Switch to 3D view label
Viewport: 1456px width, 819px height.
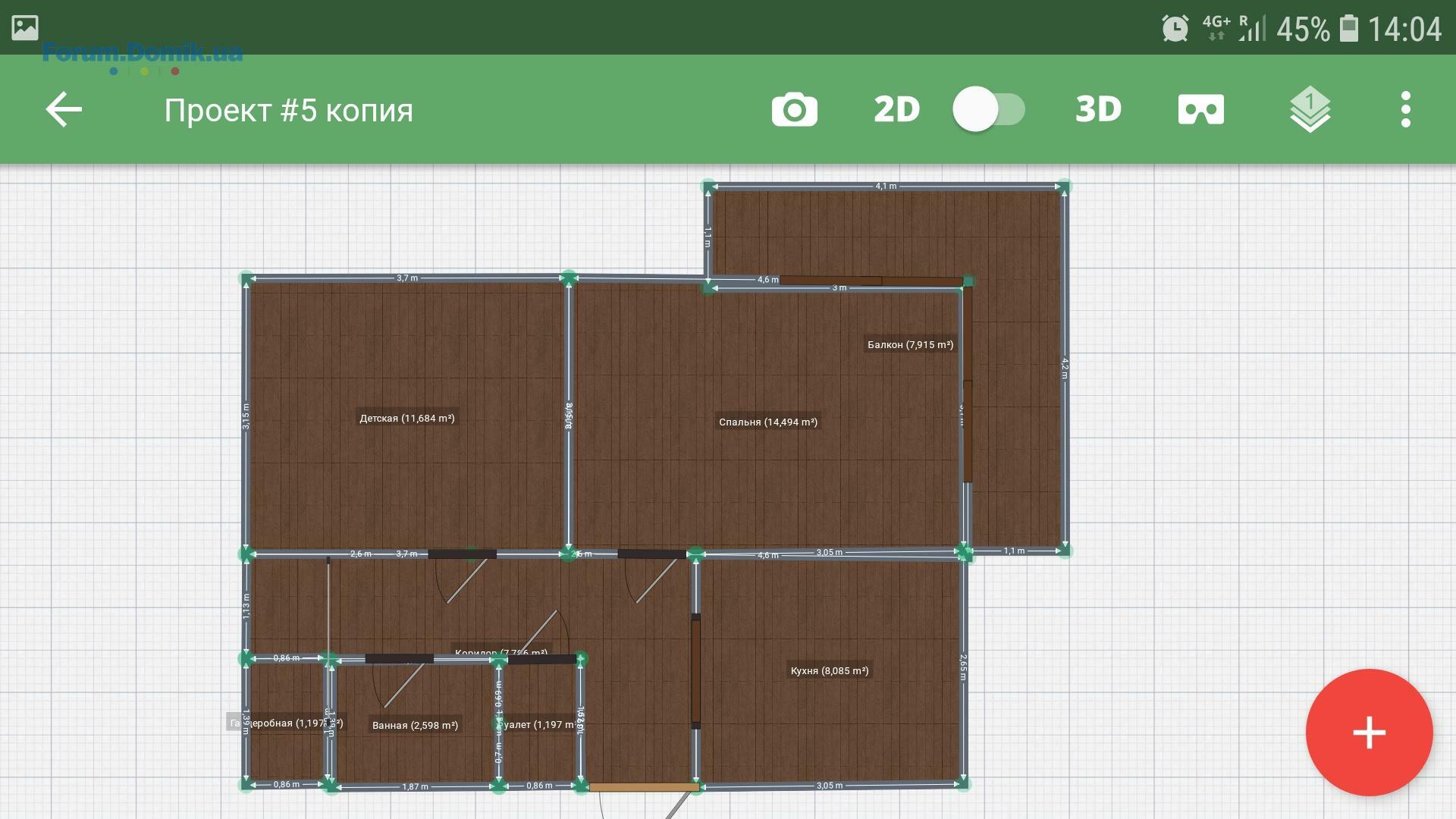(1098, 110)
